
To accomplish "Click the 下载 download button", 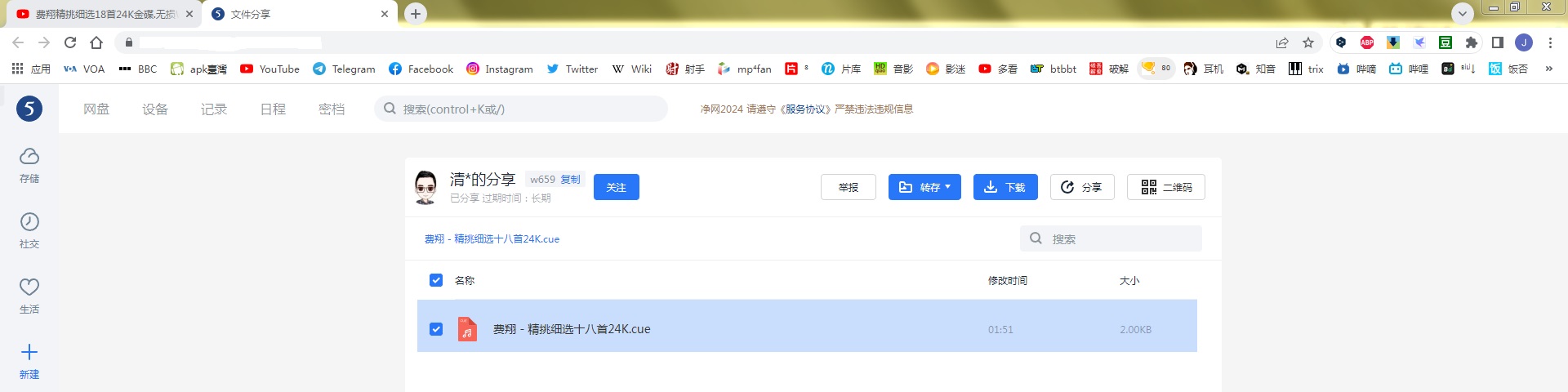I will point(1004,187).
